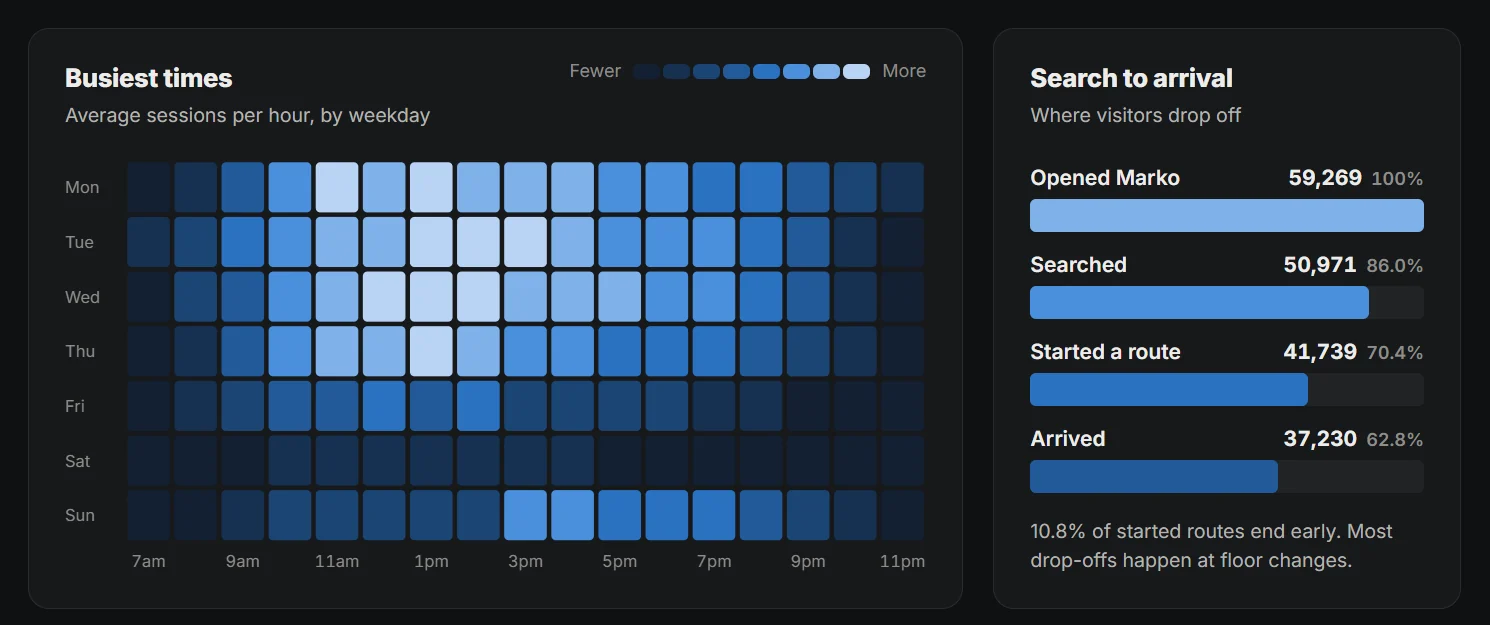Click the "Mon" row label
This screenshot has height=625, width=1490.
point(82,187)
